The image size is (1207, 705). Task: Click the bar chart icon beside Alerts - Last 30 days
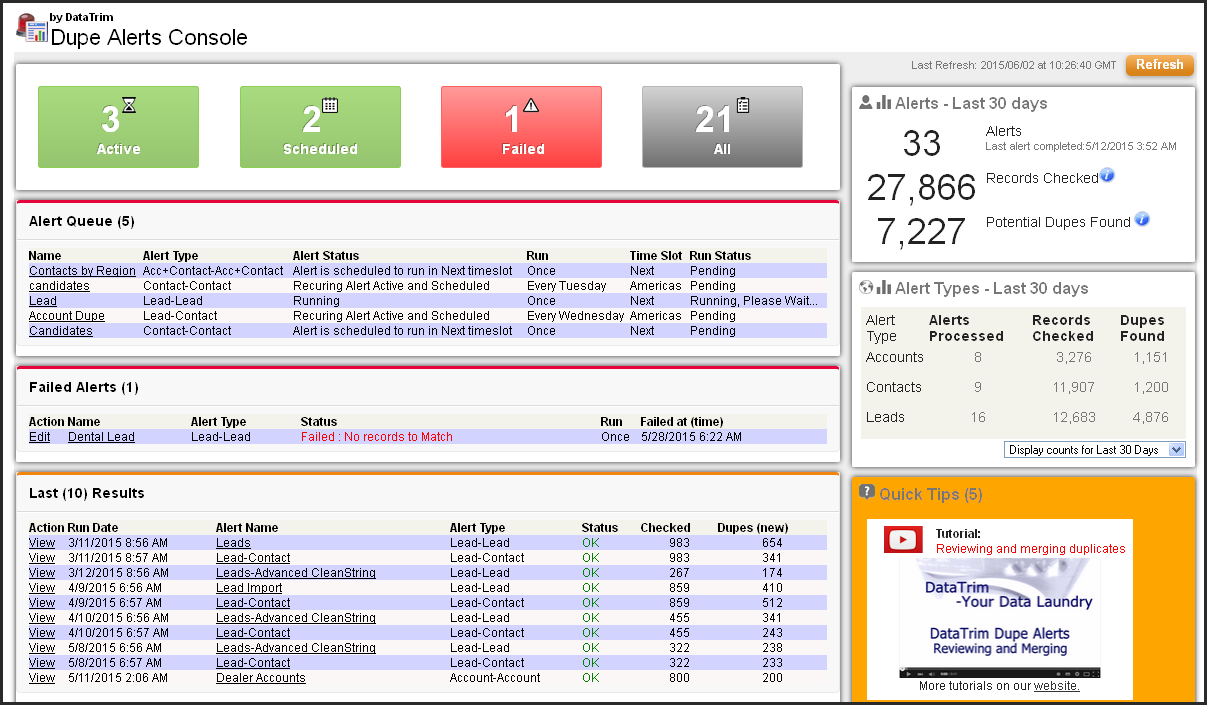[883, 103]
